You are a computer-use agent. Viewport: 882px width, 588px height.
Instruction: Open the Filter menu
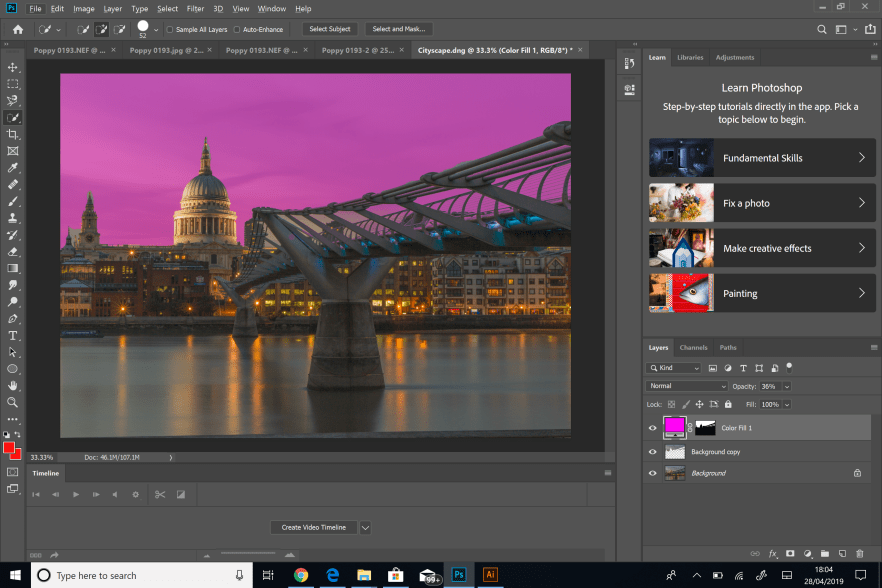(195, 9)
